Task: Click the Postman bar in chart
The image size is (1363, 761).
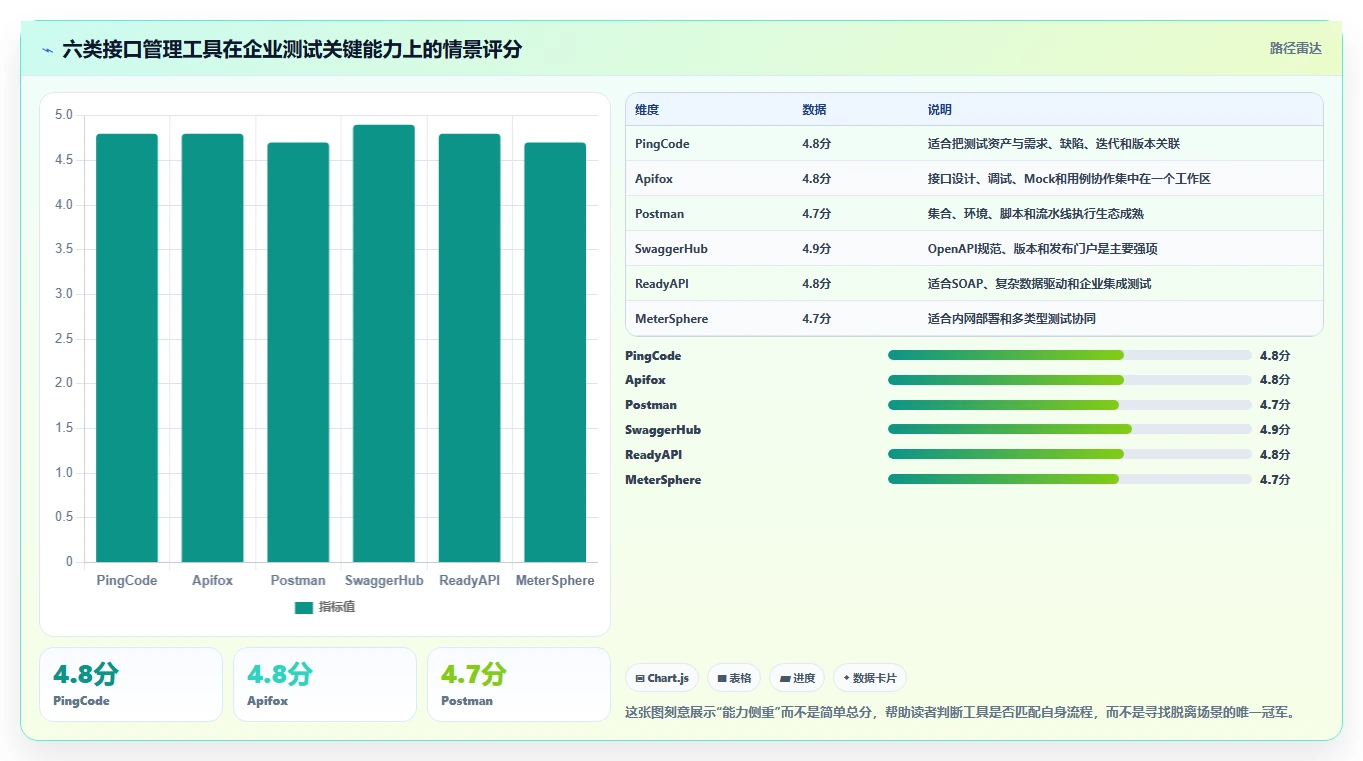Action: point(298,352)
